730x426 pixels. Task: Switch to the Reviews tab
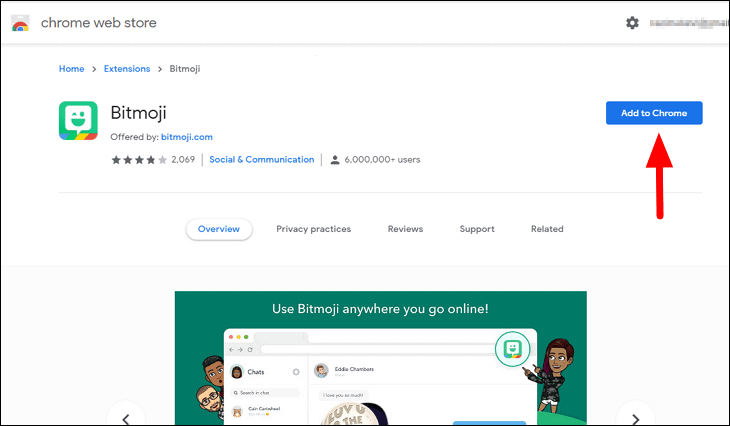coord(405,229)
